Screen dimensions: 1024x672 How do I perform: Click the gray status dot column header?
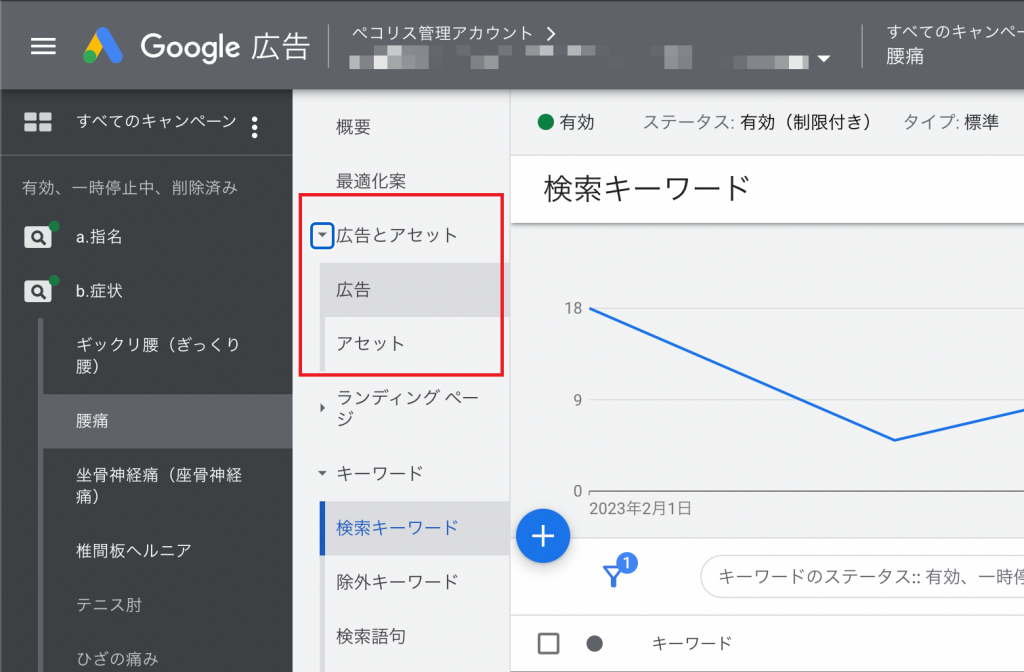pyautogui.click(x=594, y=644)
